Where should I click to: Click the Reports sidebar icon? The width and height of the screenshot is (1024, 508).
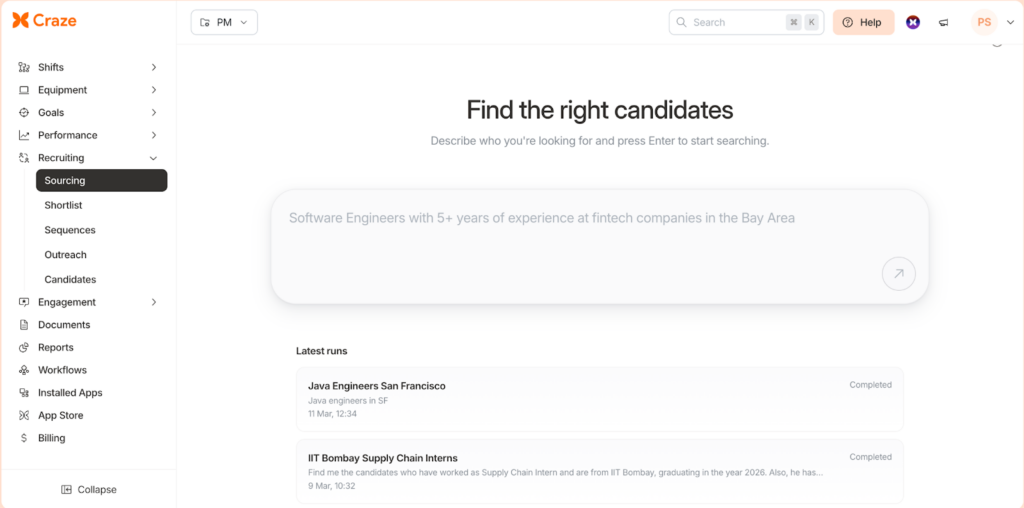click(24, 348)
